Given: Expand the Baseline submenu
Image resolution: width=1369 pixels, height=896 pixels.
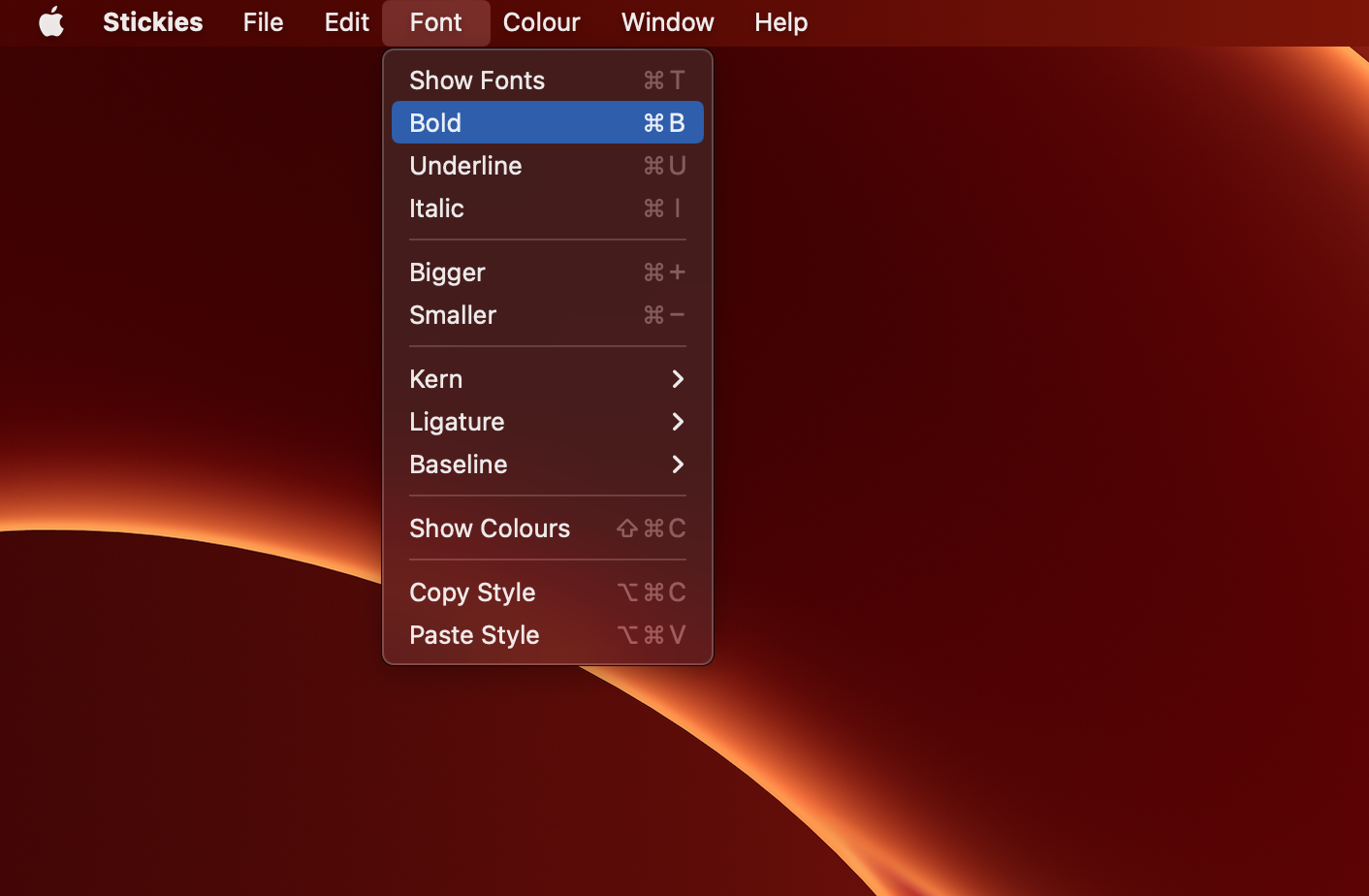Looking at the screenshot, I should click(x=458, y=464).
